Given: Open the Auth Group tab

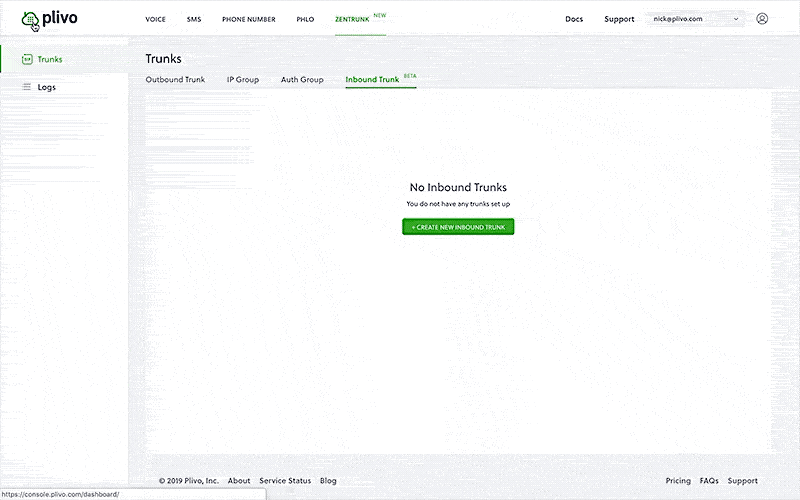Looking at the screenshot, I should click(x=302, y=79).
